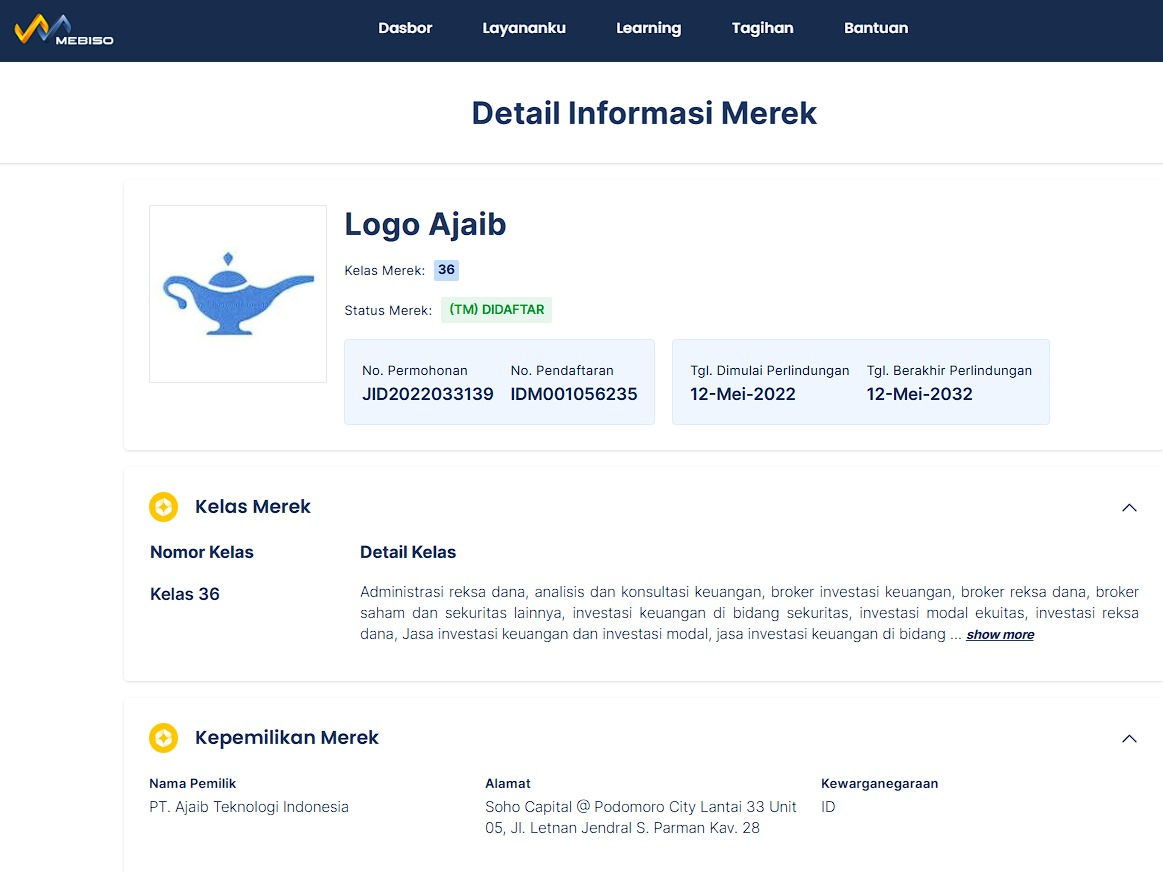
Task: Click the yellow Kepemilikan Merek section icon
Action: (x=163, y=738)
